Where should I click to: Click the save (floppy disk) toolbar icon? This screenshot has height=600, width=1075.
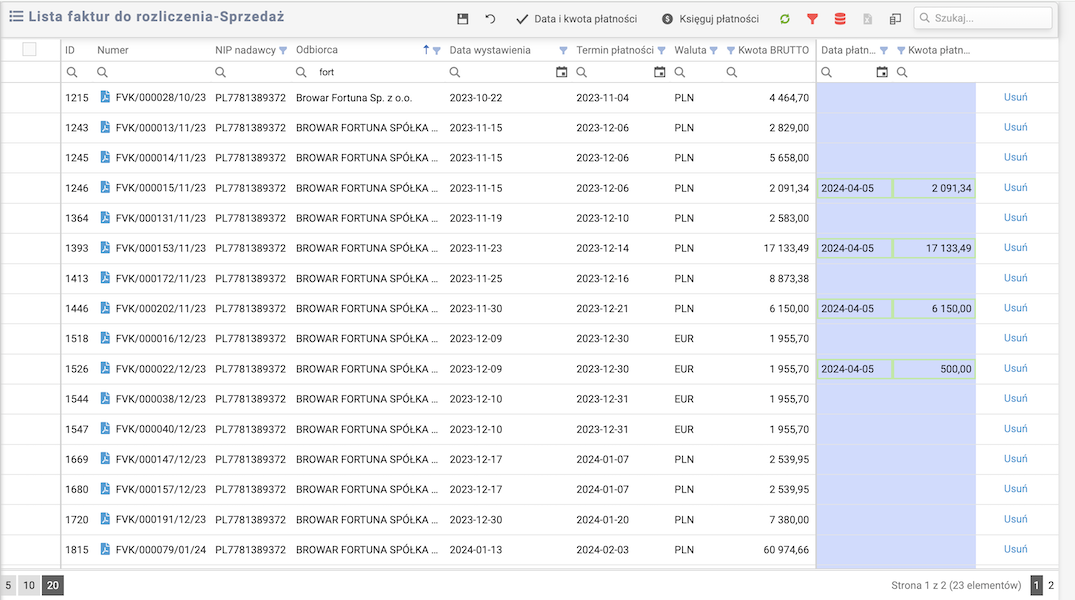462,19
